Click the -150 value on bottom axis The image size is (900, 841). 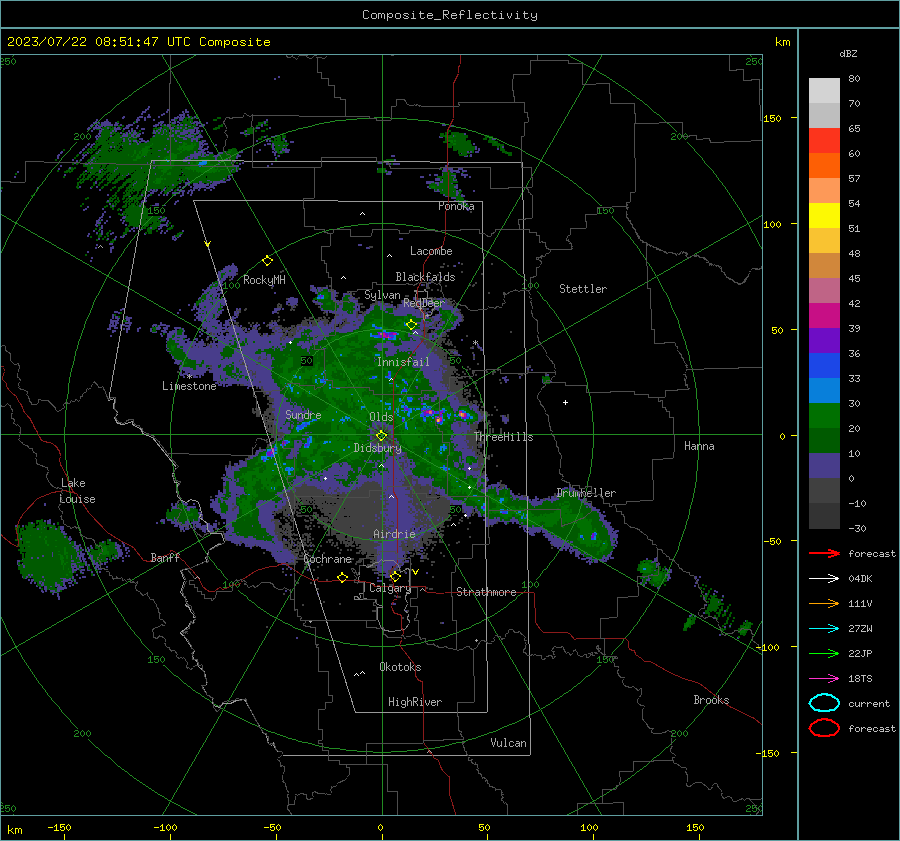(59, 828)
